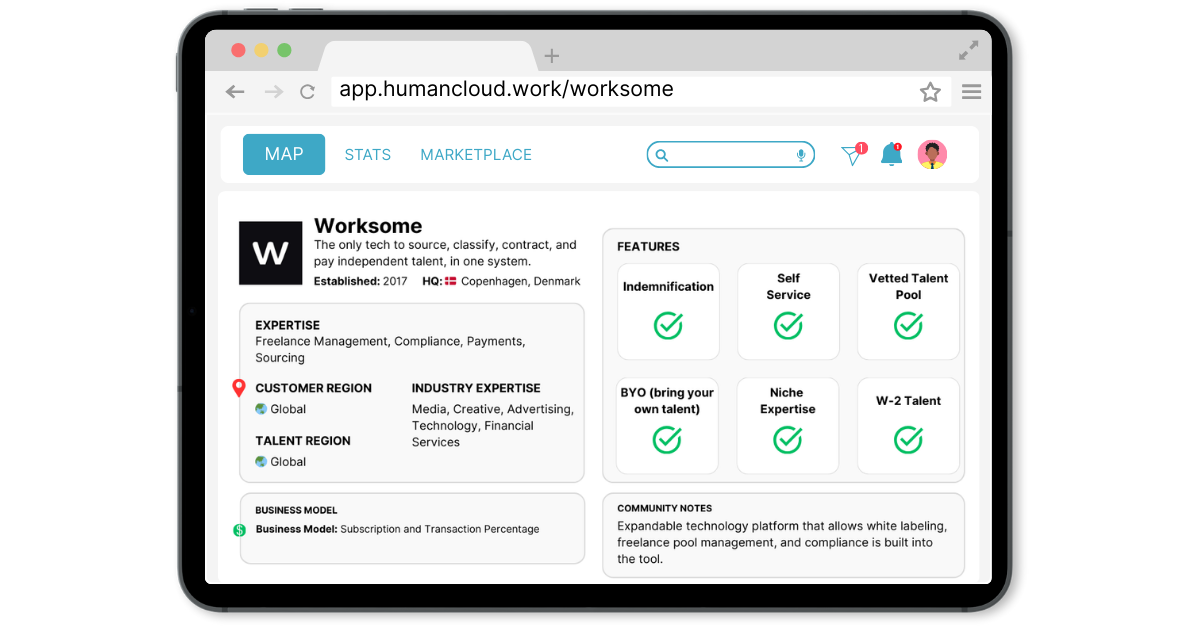The width and height of the screenshot is (1200, 627).
Task: Go back with the browser back arrow
Action: click(x=235, y=92)
